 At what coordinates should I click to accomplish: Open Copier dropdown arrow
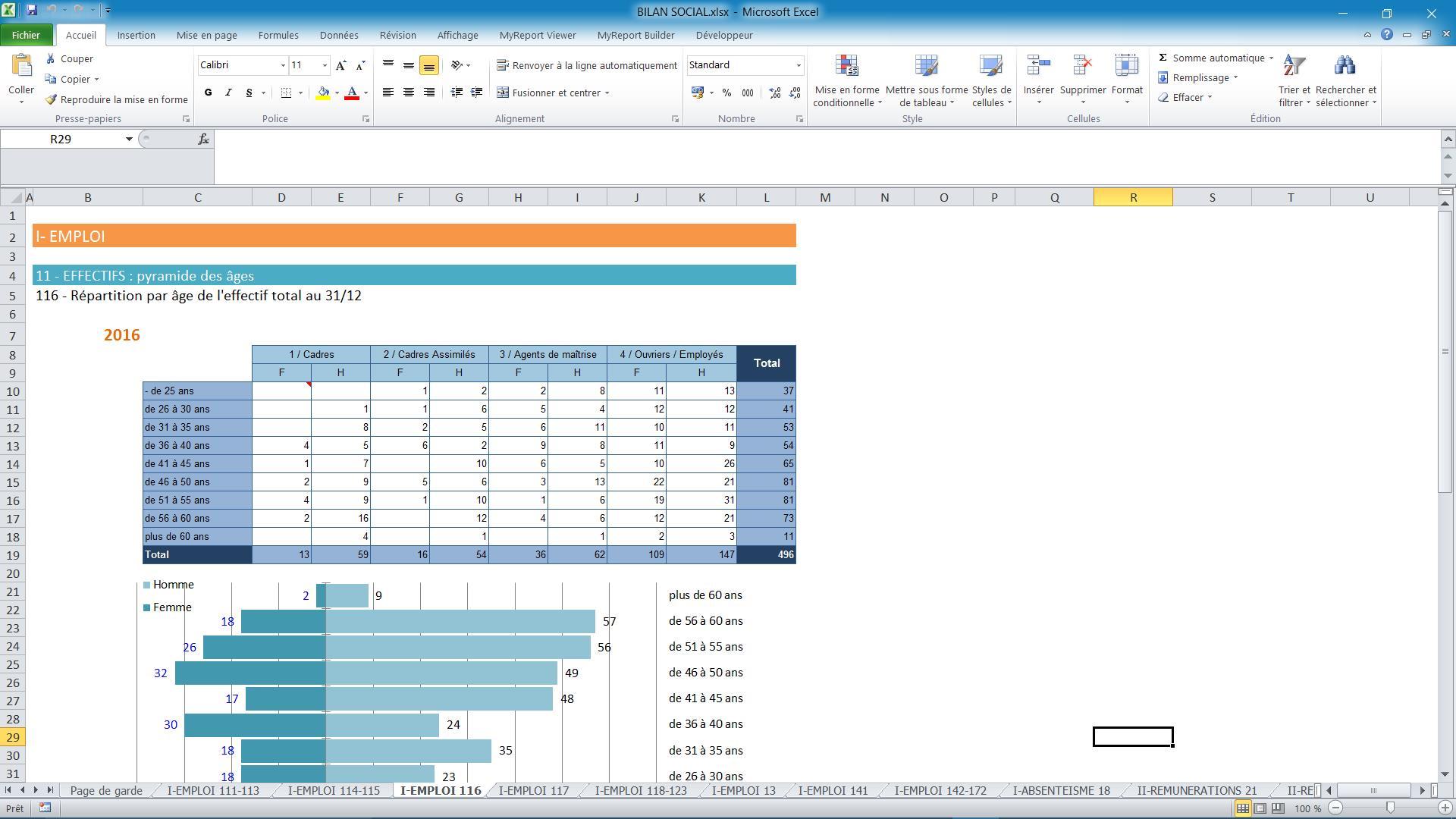click(96, 80)
